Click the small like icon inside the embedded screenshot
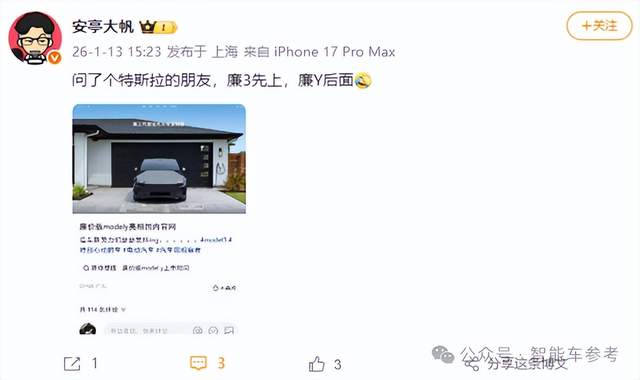Viewport: 640px width, 380px height. [216, 288]
